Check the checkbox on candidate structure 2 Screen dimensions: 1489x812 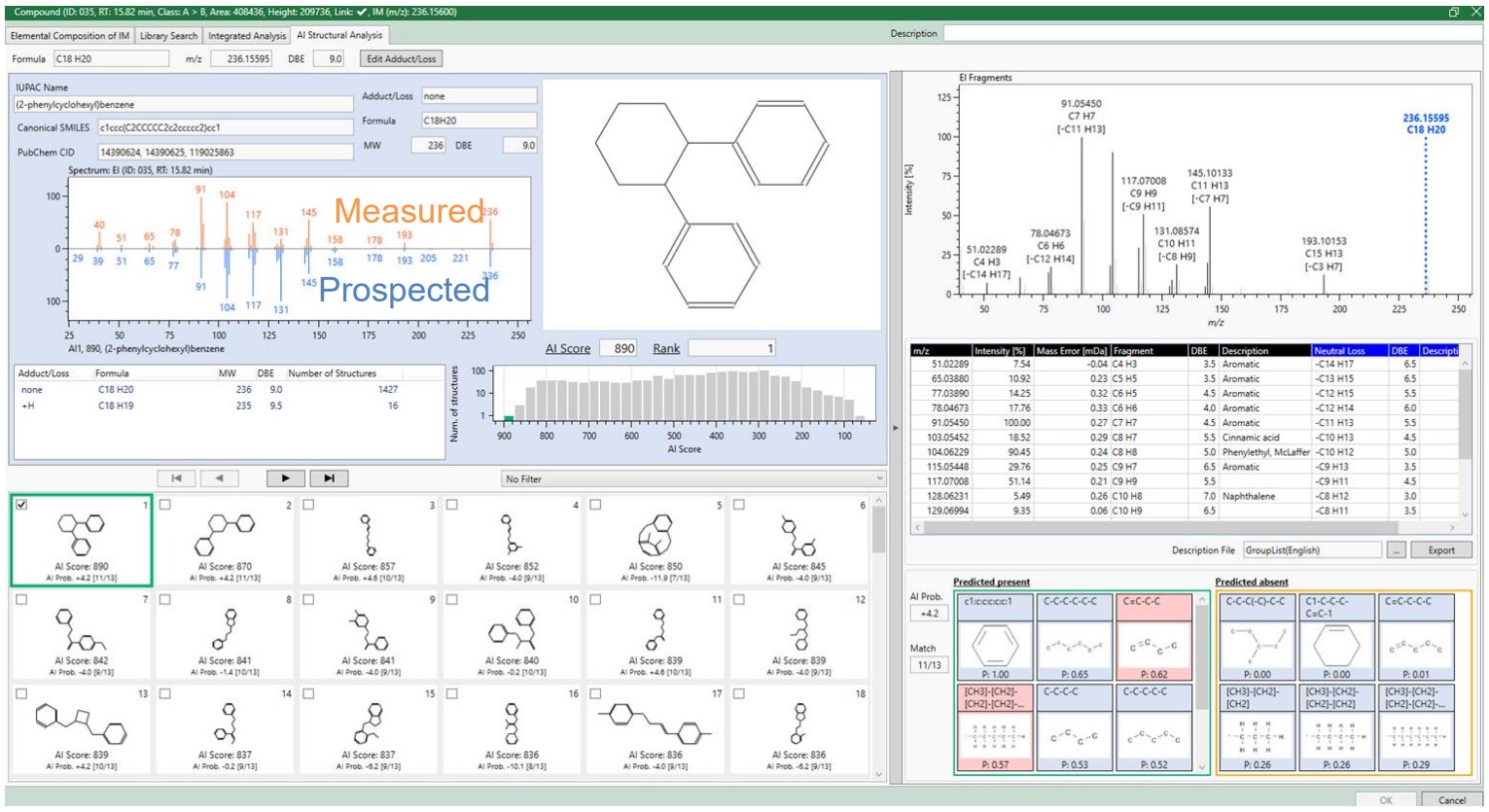point(165,505)
